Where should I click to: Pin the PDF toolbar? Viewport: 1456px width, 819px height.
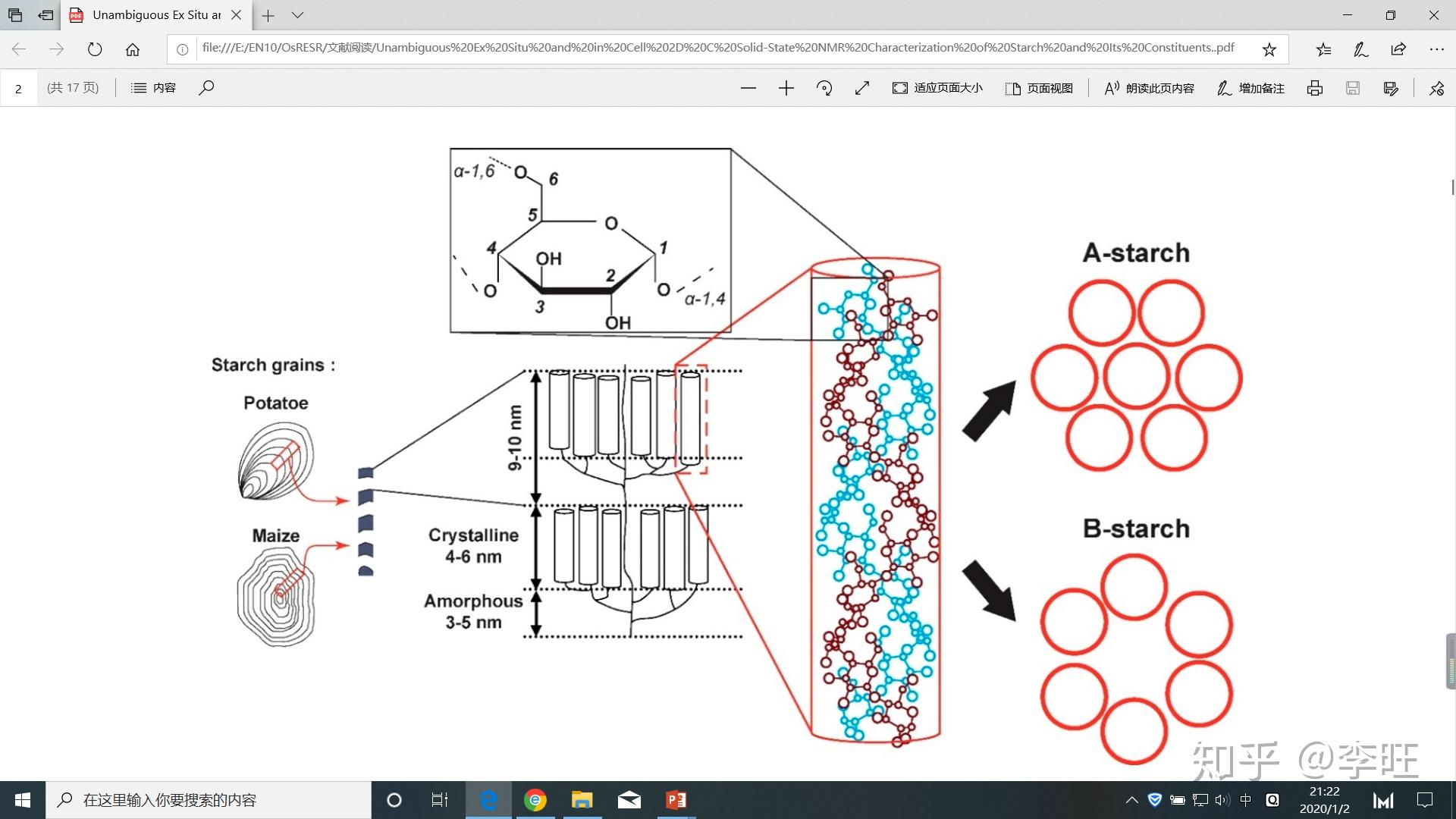[x=1436, y=88]
